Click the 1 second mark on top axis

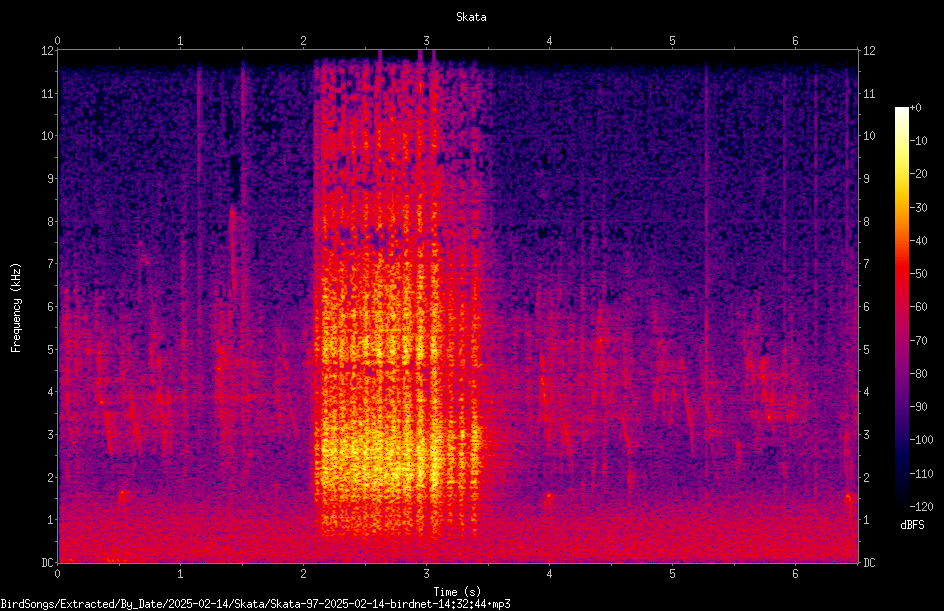180,41
